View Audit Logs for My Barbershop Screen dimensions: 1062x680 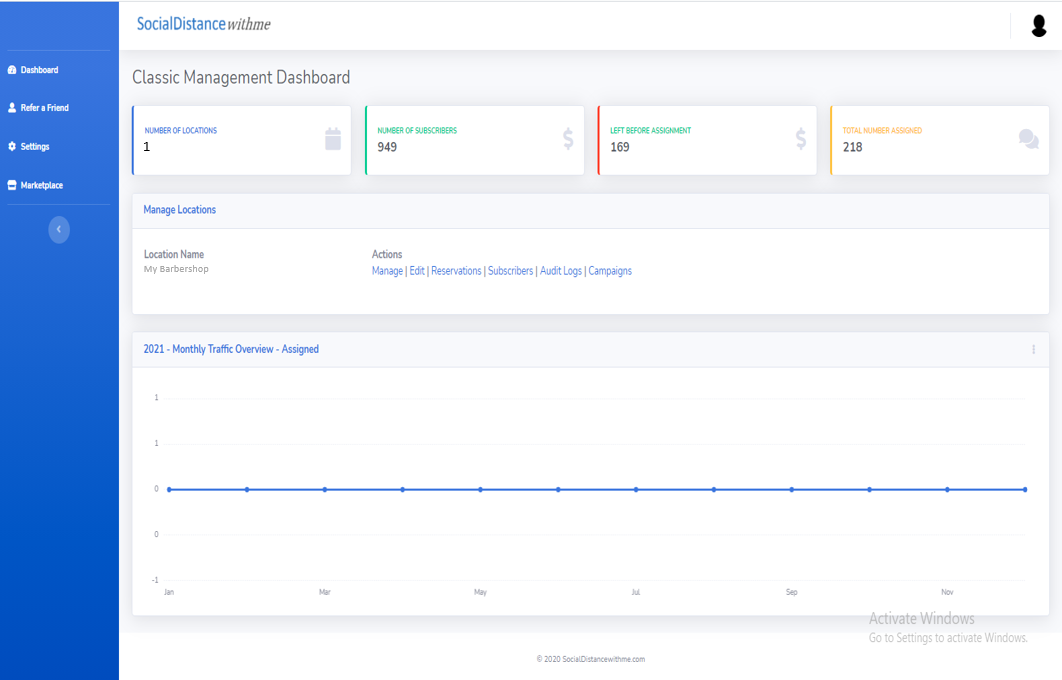point(560,271)
